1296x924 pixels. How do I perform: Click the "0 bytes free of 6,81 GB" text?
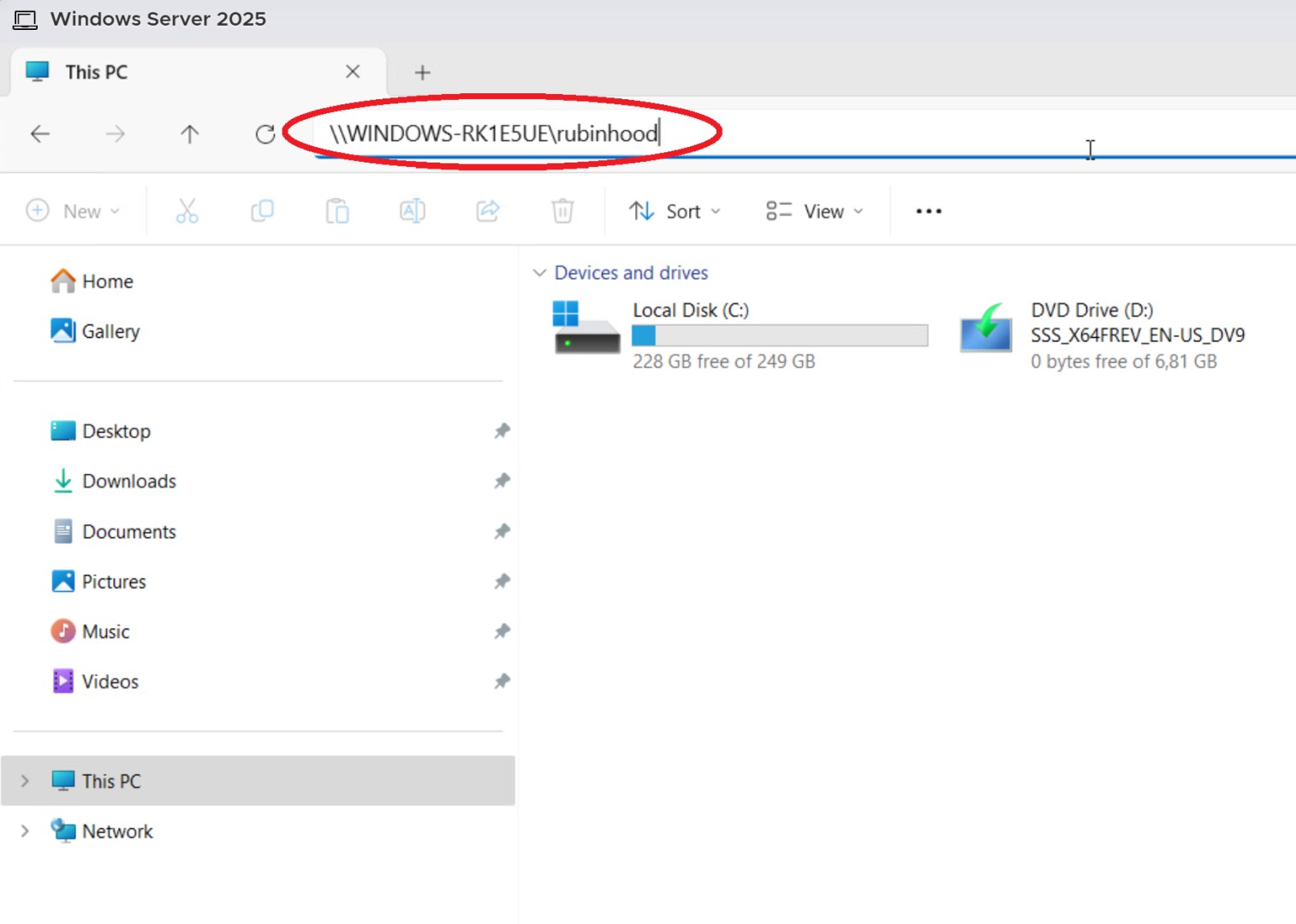(1124, 361)
